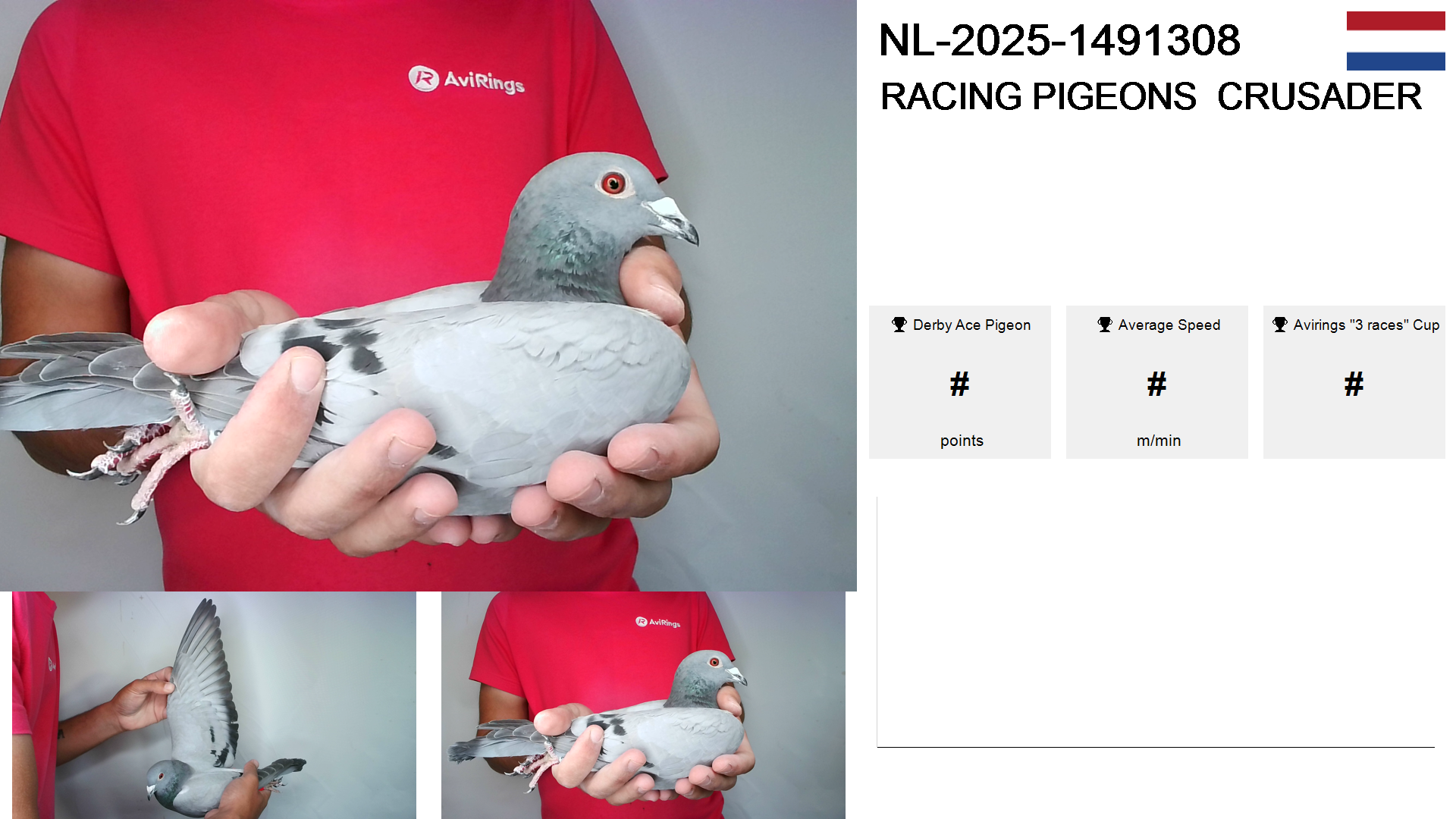Click the CRUSADER pigeon name

click(x=1319, y=97)
